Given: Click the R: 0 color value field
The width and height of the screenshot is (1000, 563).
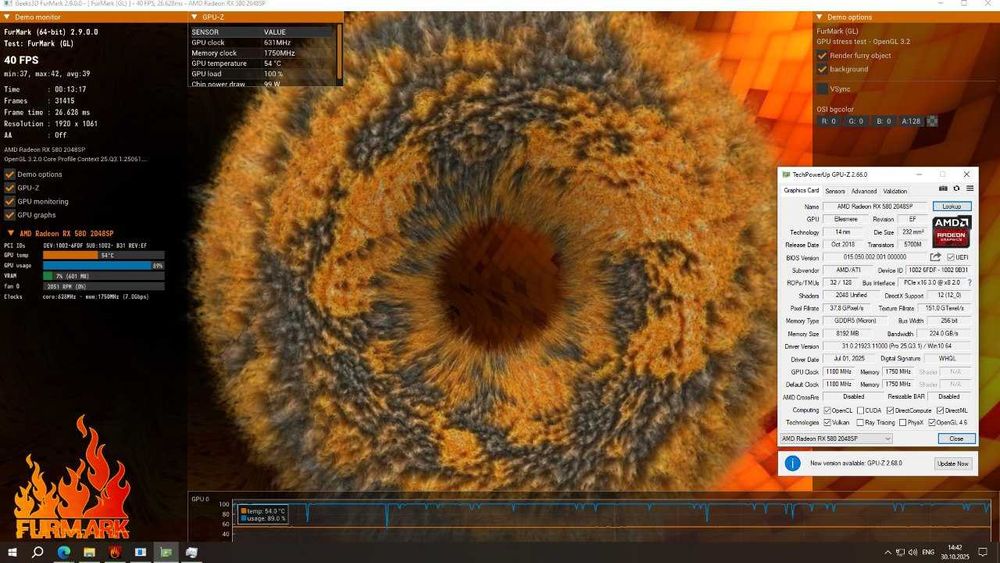Looking at the screenshot, I should pos(828,121).
